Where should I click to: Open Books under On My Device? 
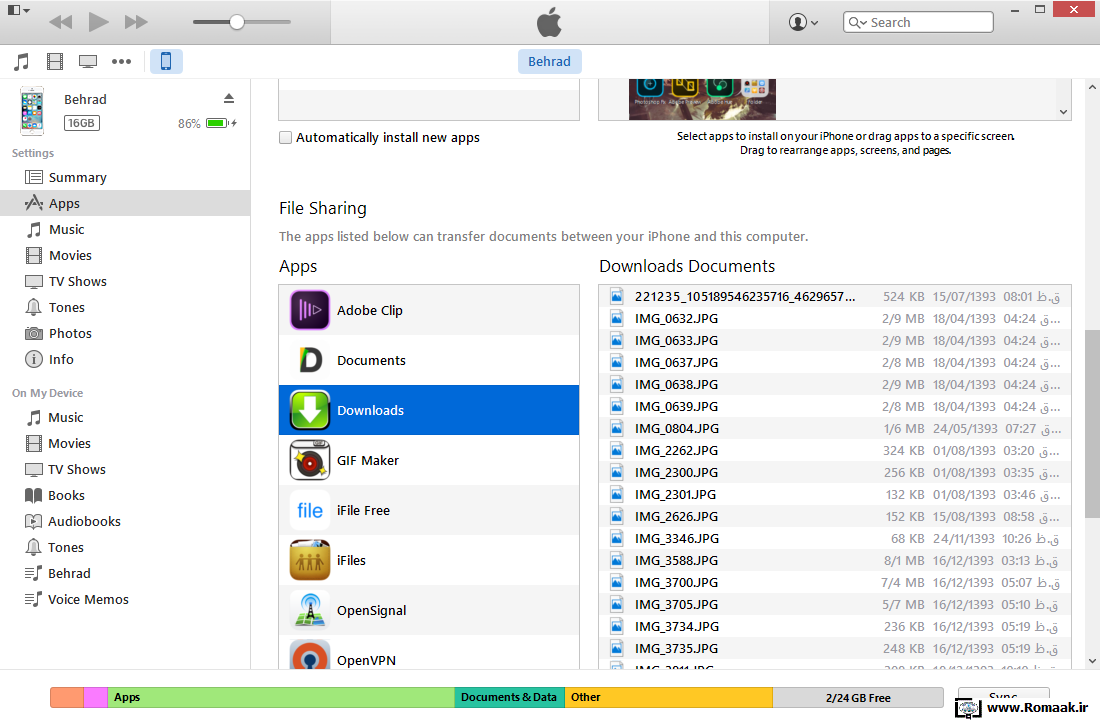[x=125, y=495]
